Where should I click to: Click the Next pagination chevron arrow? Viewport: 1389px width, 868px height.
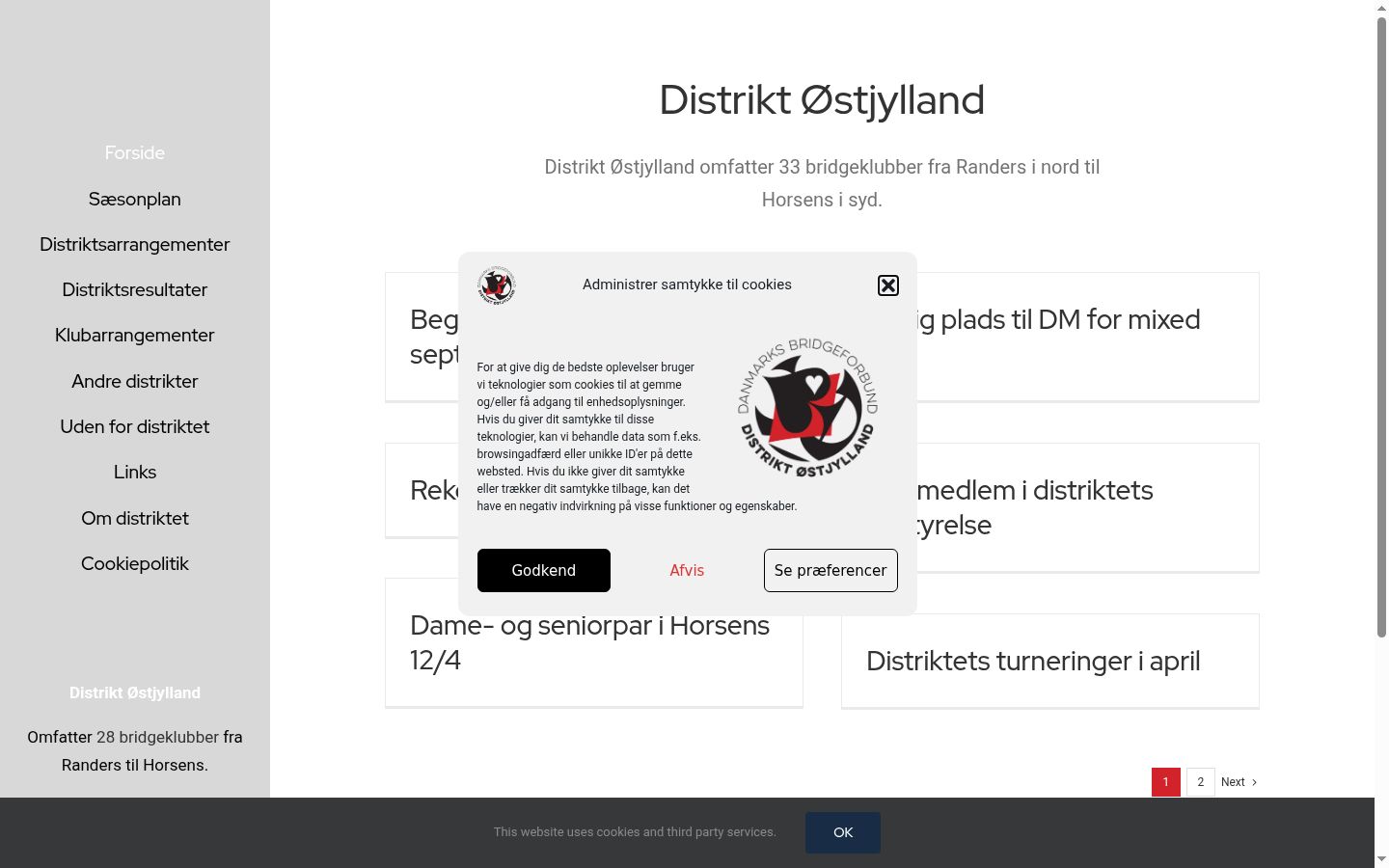click(1254, 782)
